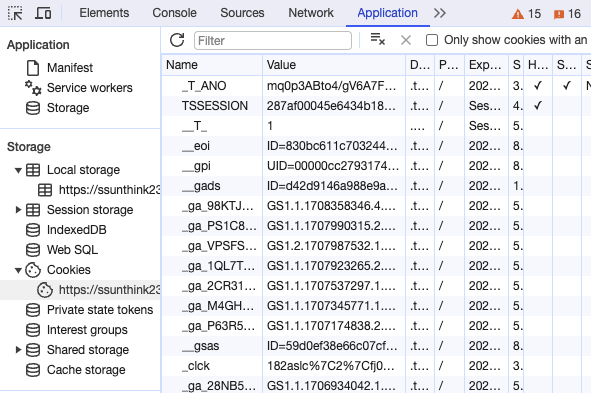Viewport: 591px width, 393px height.
Task: Click the Private state tokens database icon
Action: click(33, 310)
